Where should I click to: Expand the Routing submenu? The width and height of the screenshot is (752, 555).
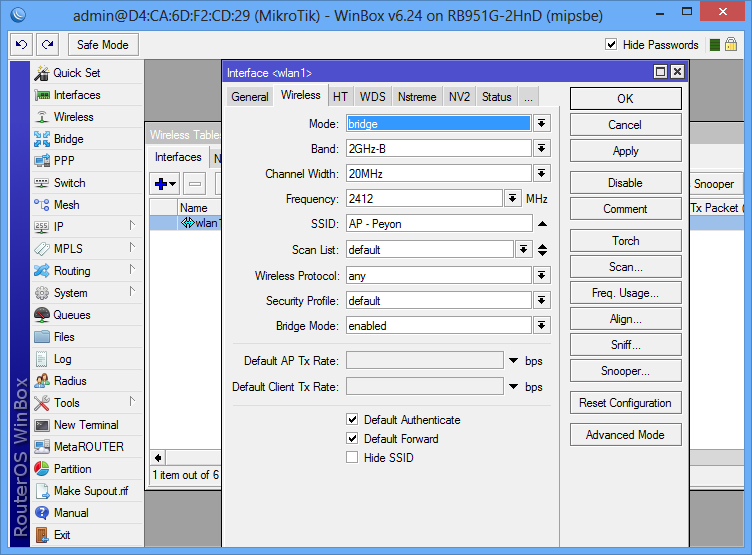click(x=132, y=270)
